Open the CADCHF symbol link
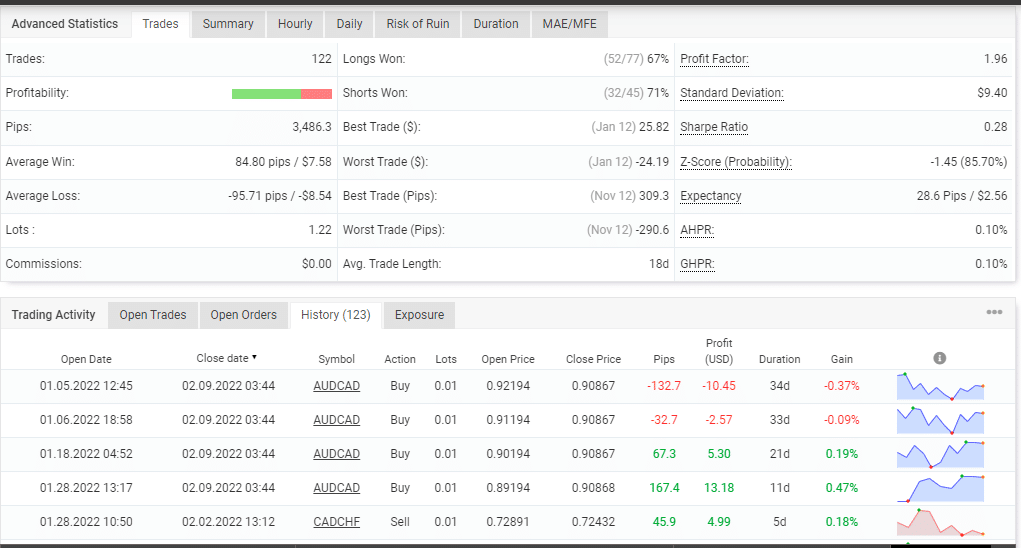Screen dimensions: 1021x548 coord(336,522)
